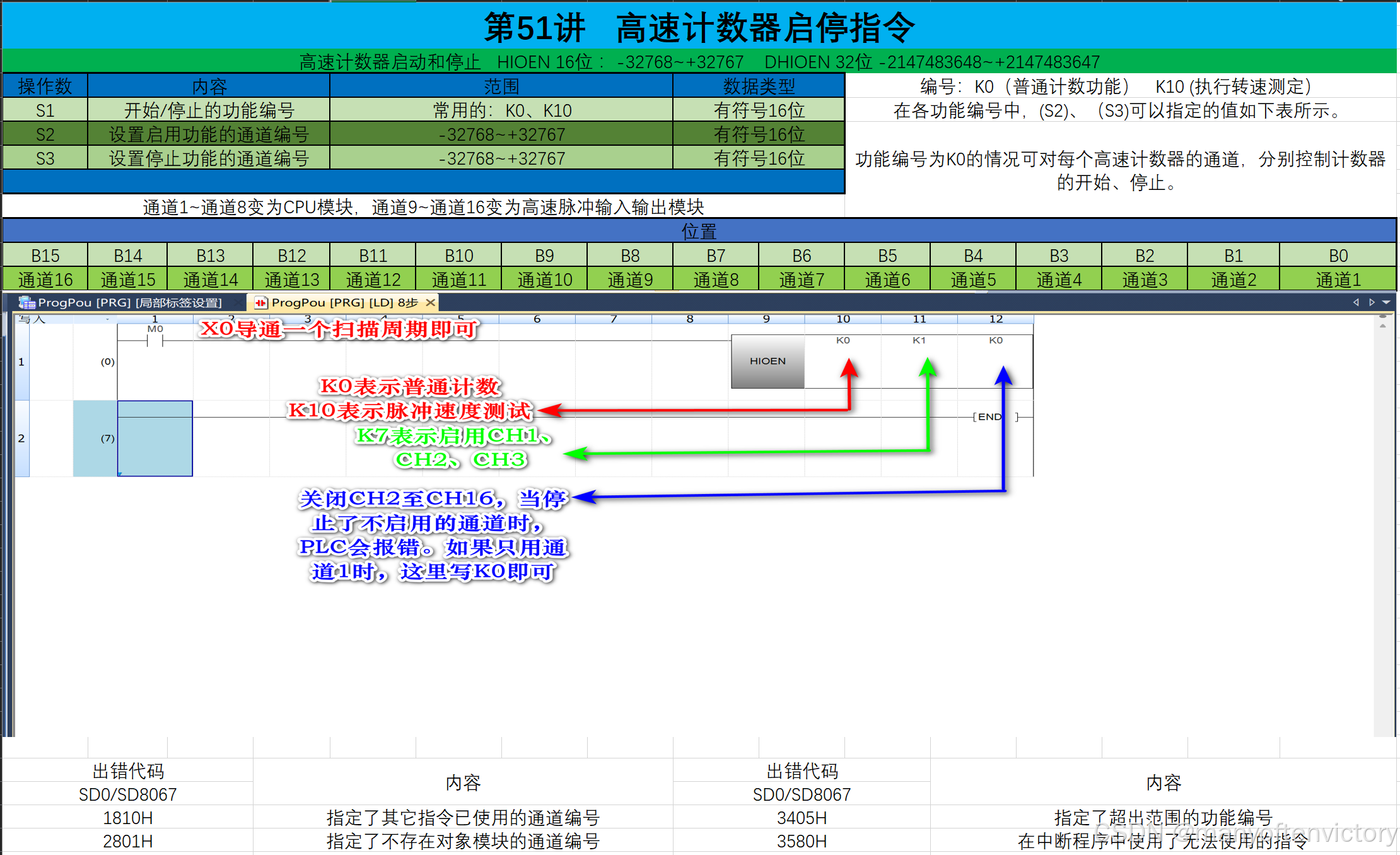Select first K0 operand of HIOEN
The height and width of the screenshot is (855, 1400).
coord(843,340)
